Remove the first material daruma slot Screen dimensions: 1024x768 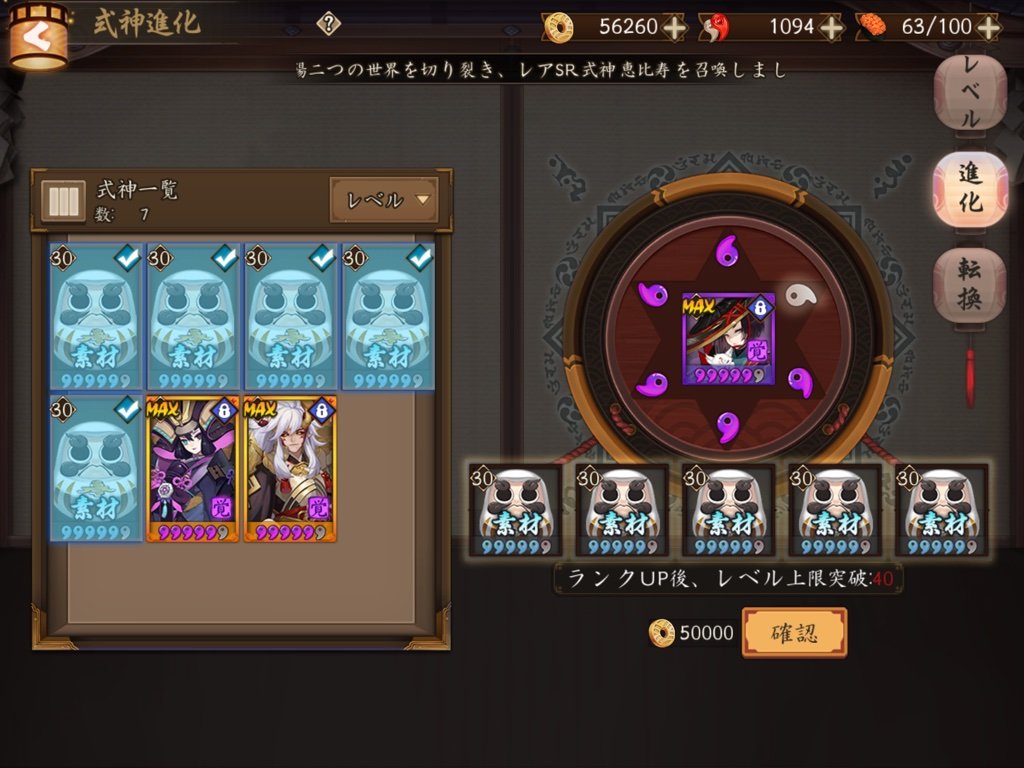tap(515, 510)
